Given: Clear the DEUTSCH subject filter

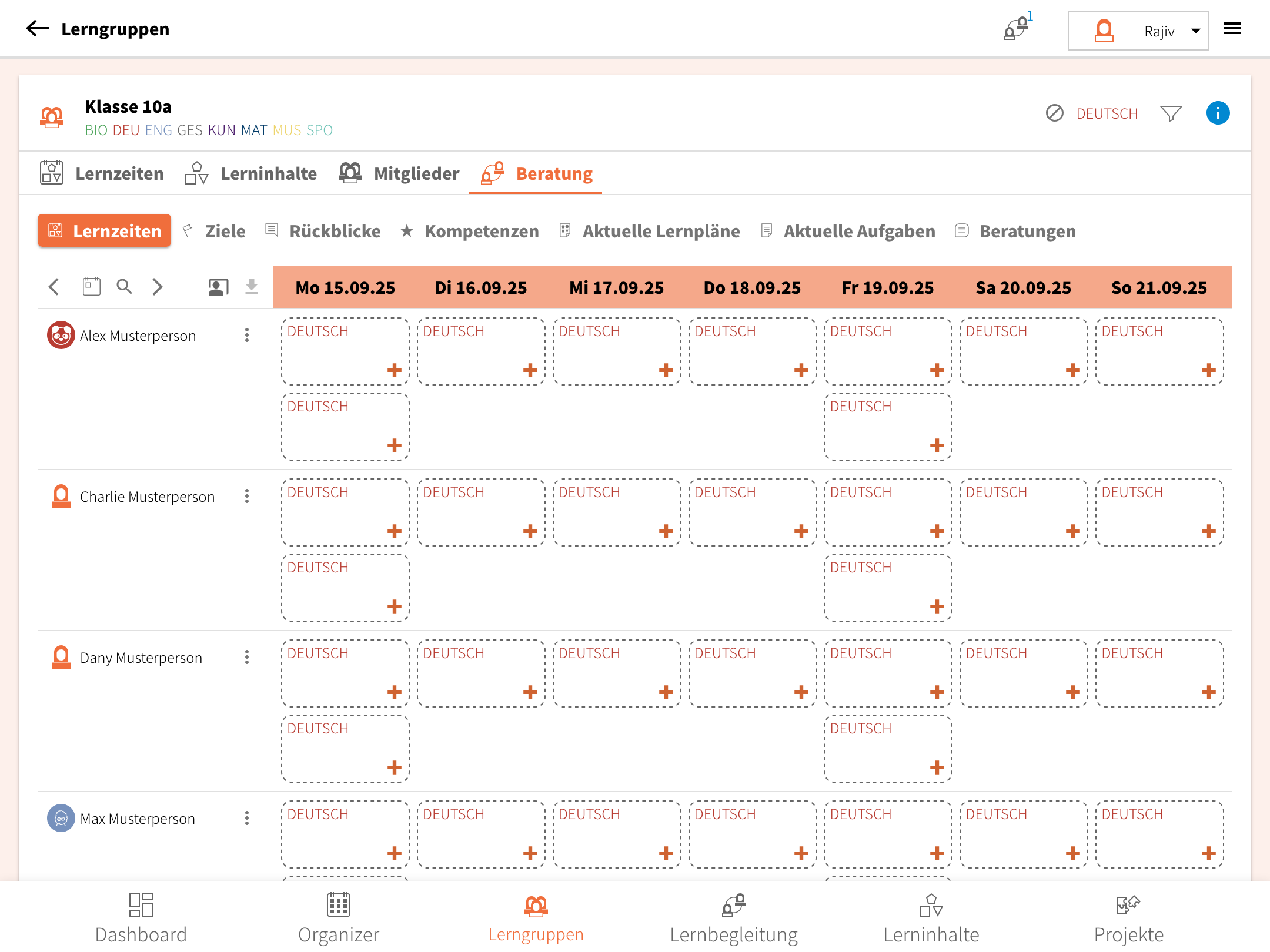Looking at the screenshot, I should [1055, 113].
